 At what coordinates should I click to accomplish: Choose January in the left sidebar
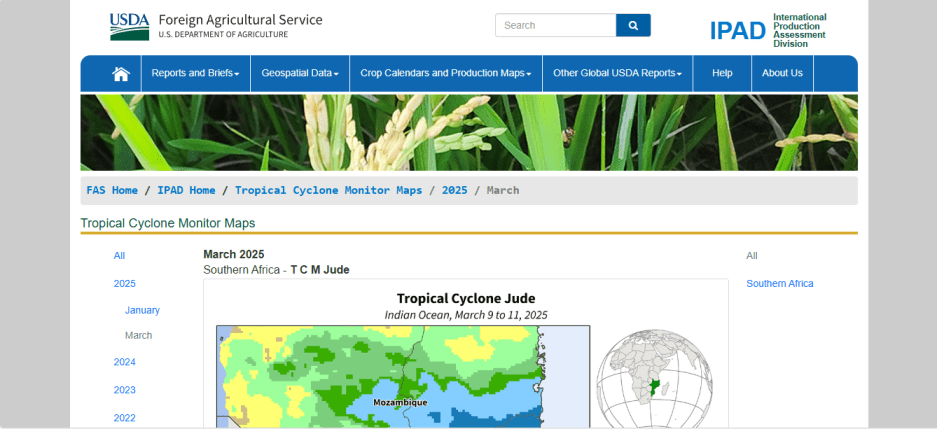coord(142,310)
